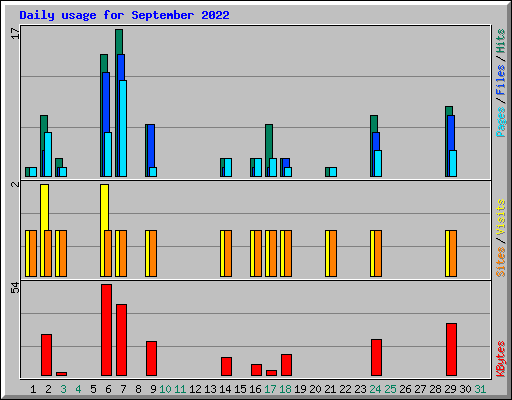Click green weekend day label '3'
The width and height of the screenshot is (512, 400).
tap(63, 389)
